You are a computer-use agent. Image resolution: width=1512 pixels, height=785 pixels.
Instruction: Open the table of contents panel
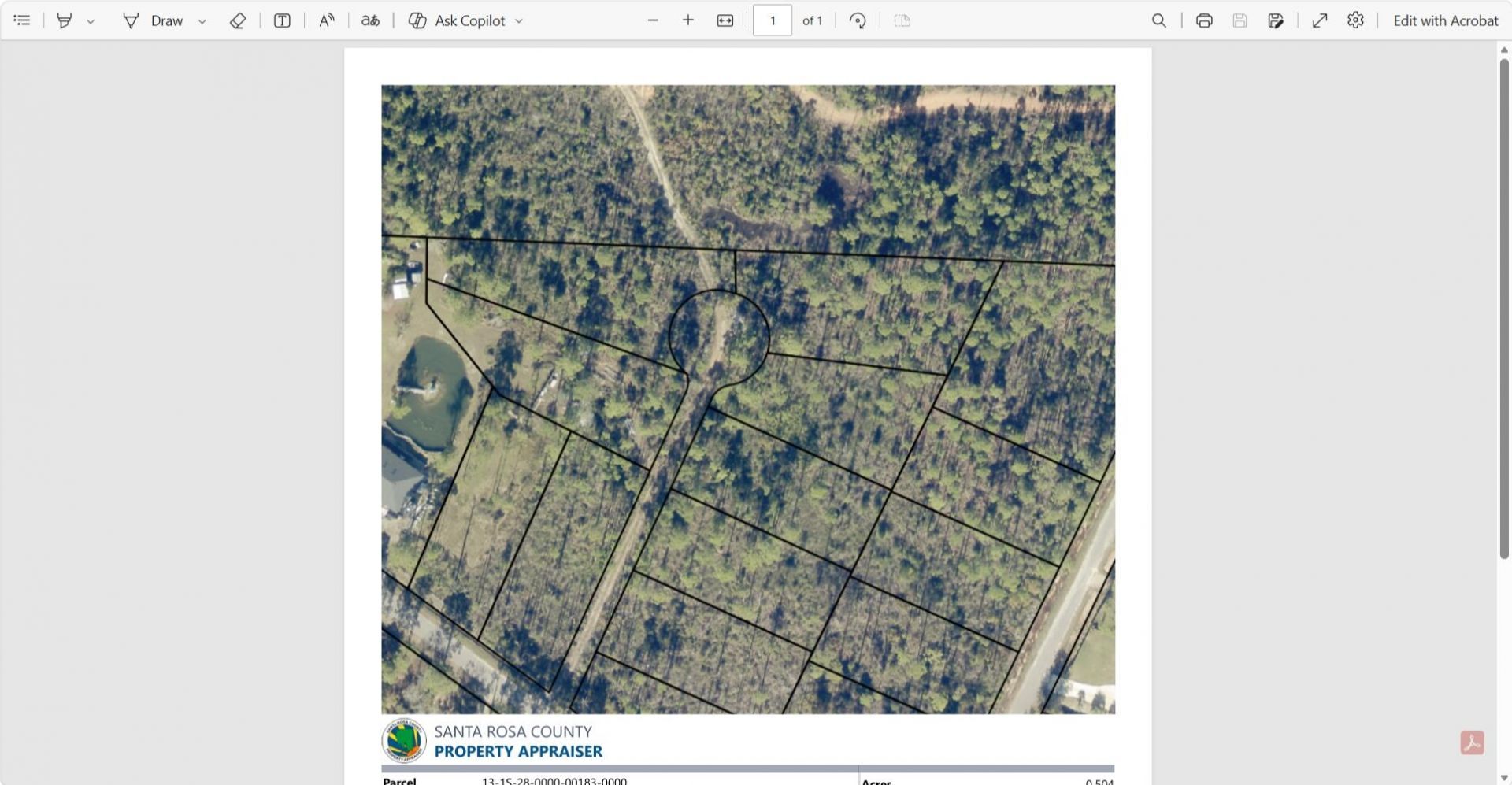(x=22, y=20)
